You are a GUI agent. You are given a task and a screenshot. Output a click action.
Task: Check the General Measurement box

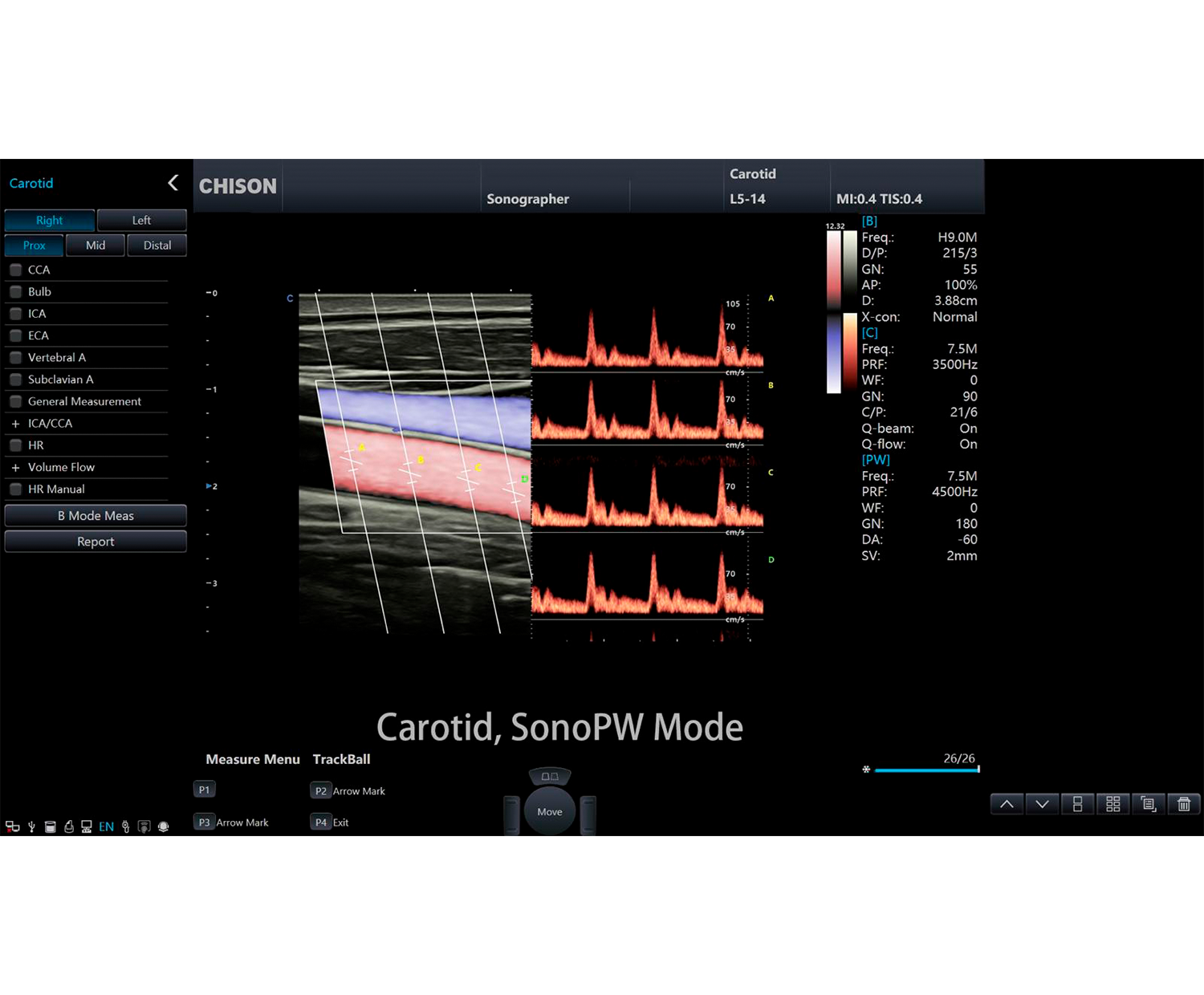coord(15,401)
